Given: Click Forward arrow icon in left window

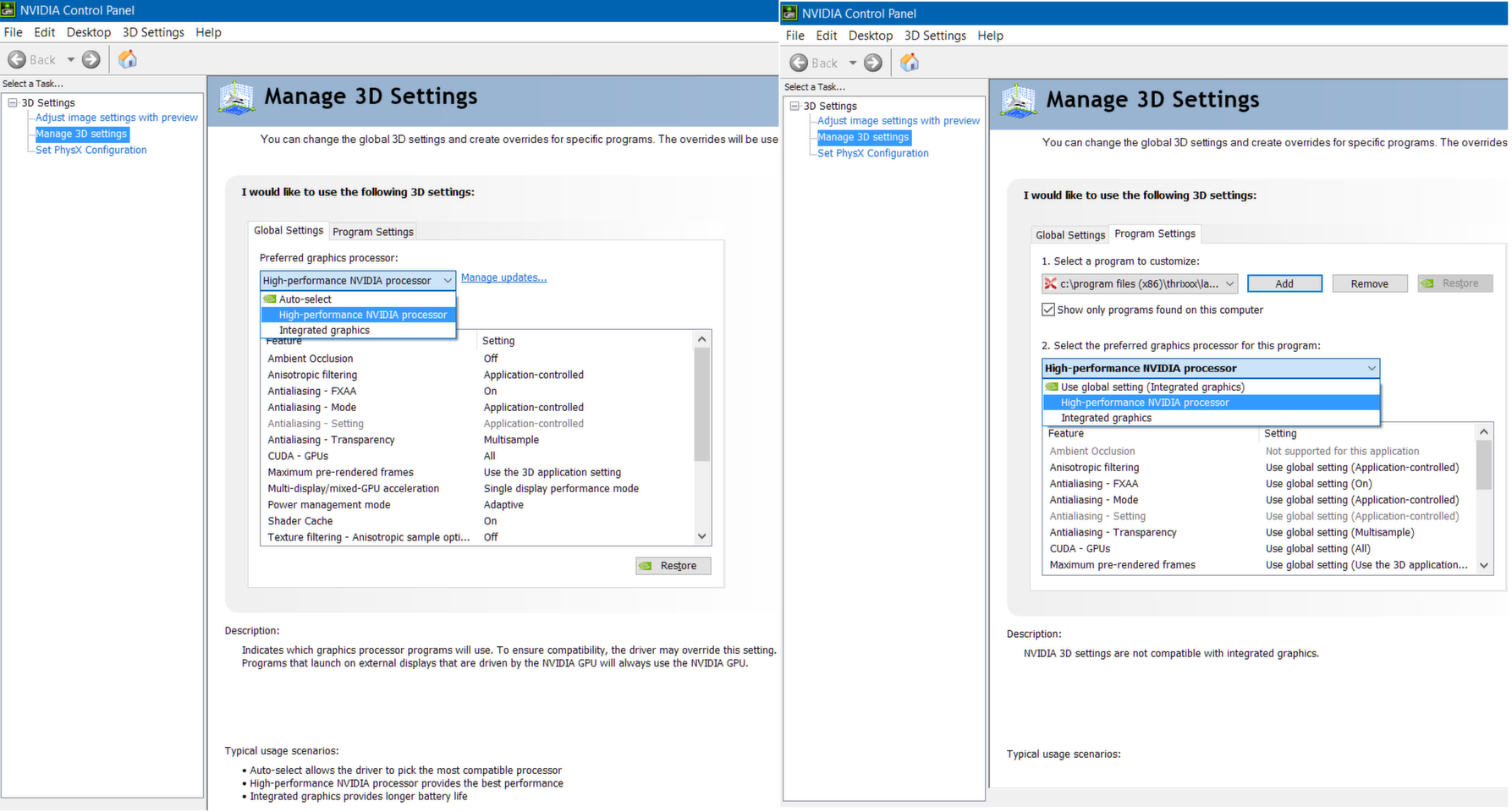Looking at the screenshot, I should pos(91,59).
